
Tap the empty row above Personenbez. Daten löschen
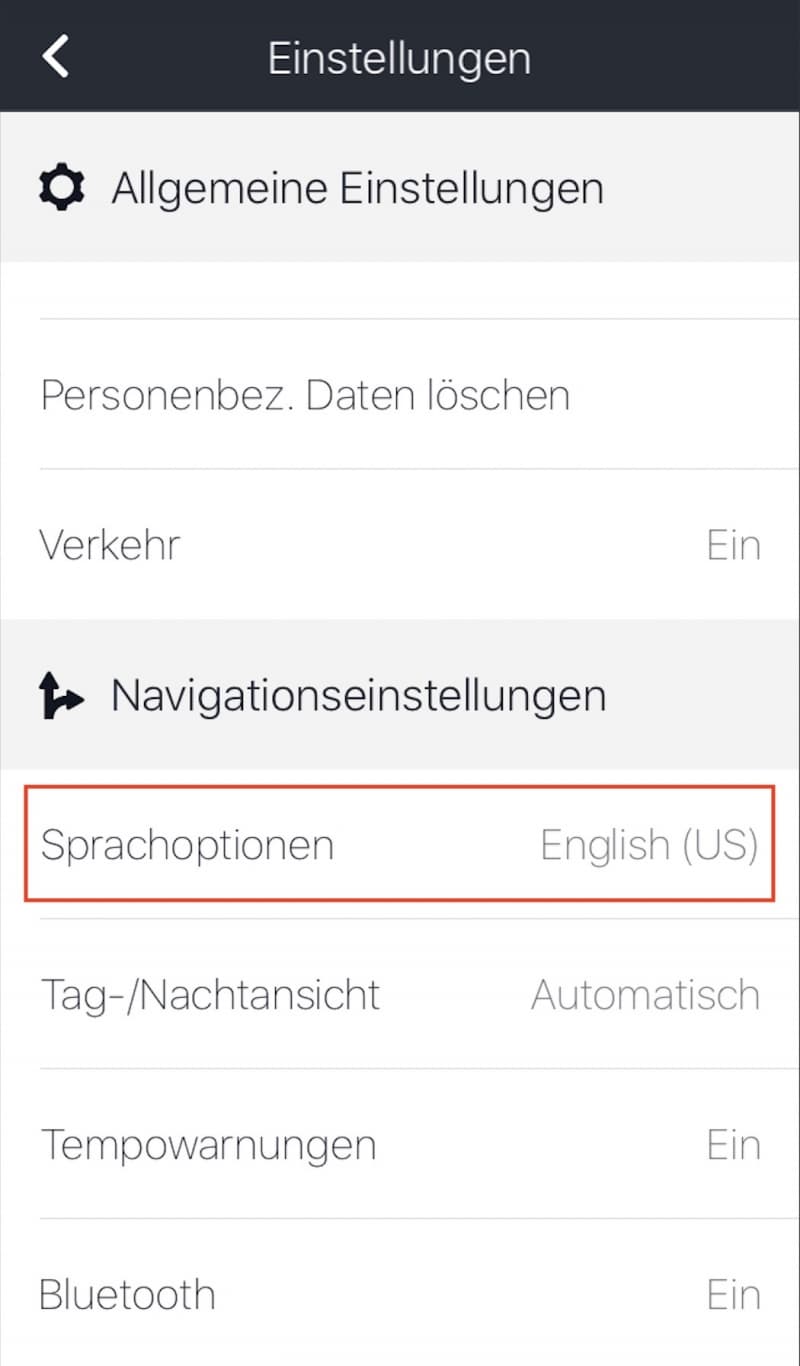[400, 291]
